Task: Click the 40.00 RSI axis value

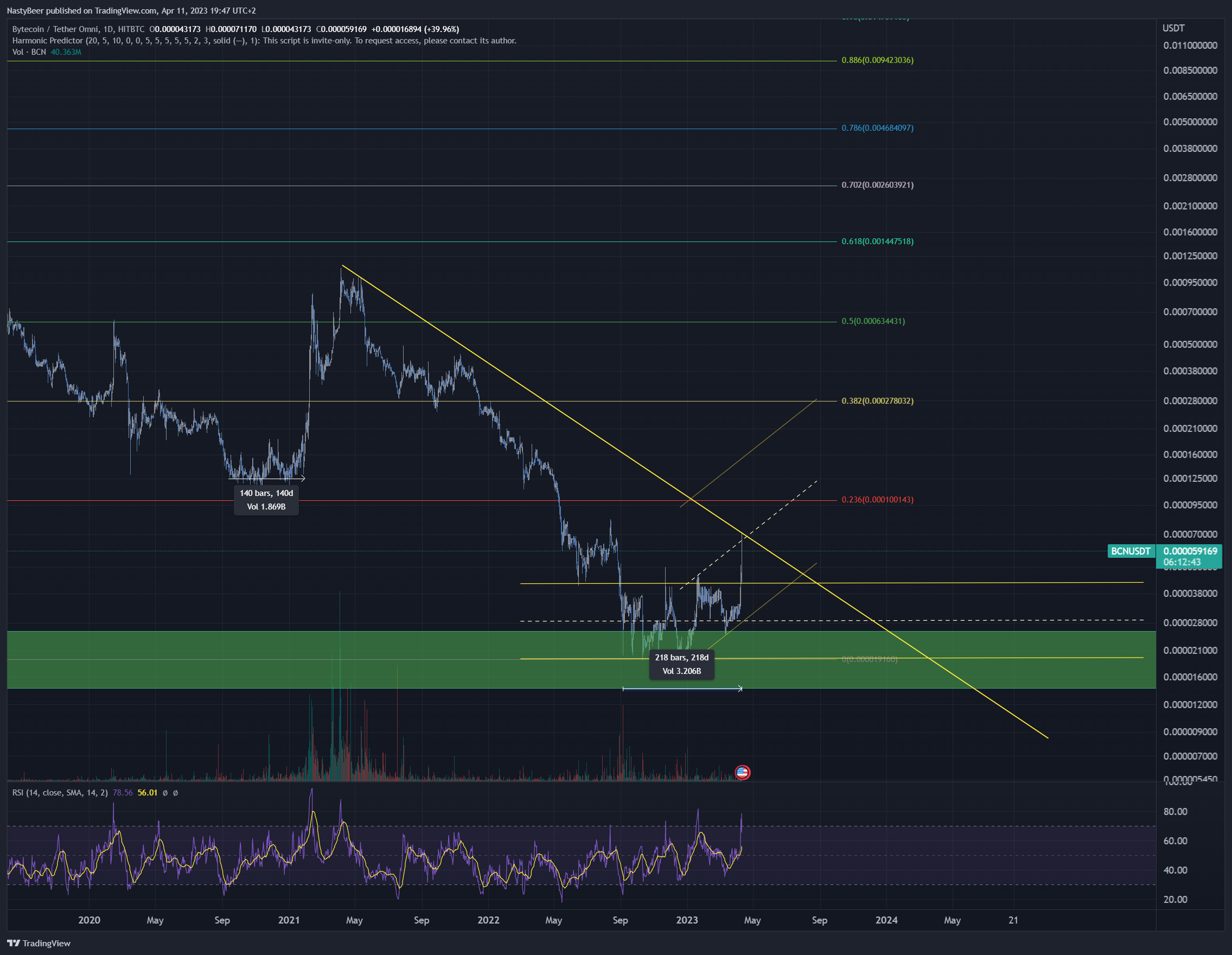Action: [x=1176, y=870]
